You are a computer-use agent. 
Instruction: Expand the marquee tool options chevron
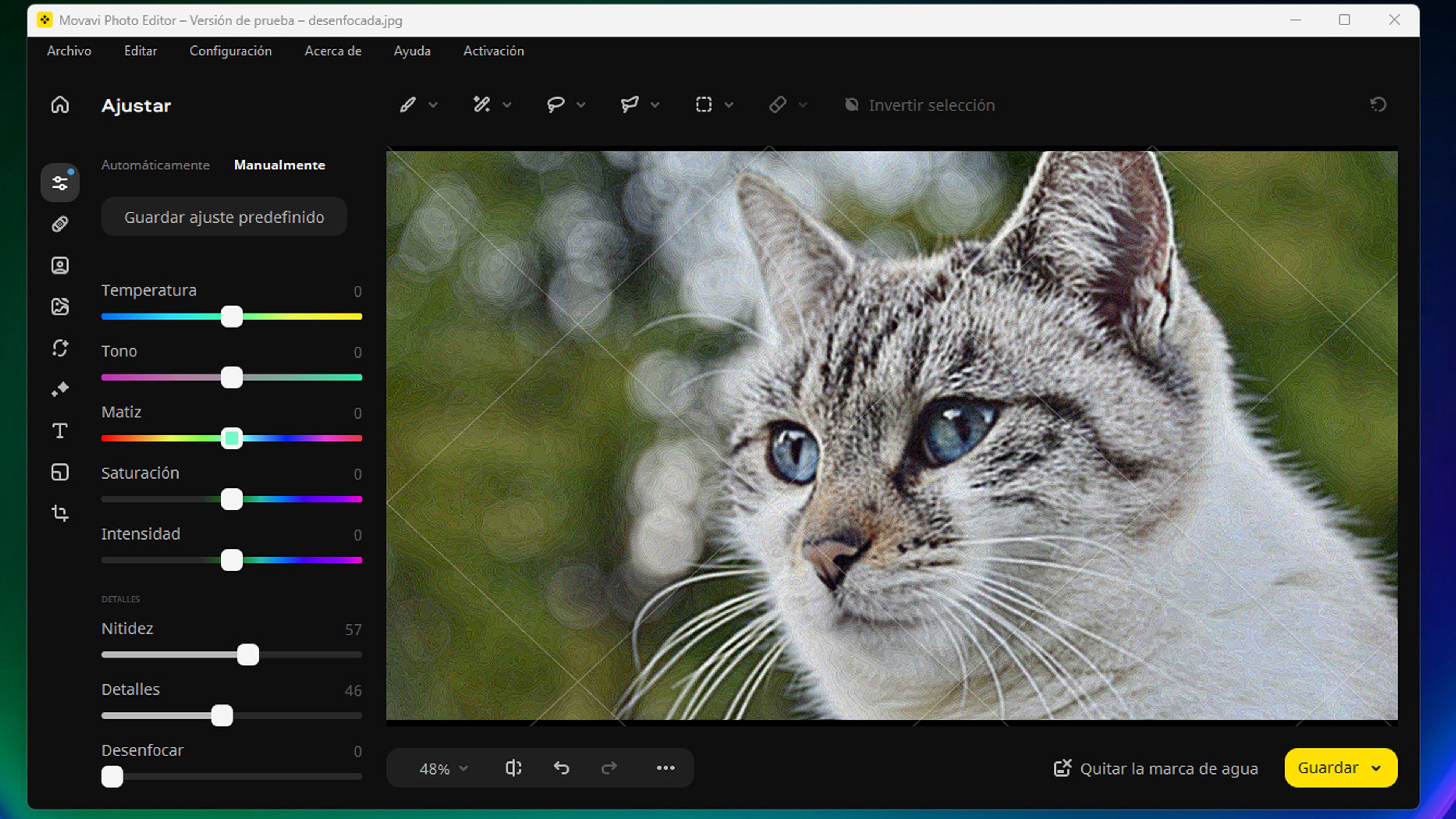729,105
